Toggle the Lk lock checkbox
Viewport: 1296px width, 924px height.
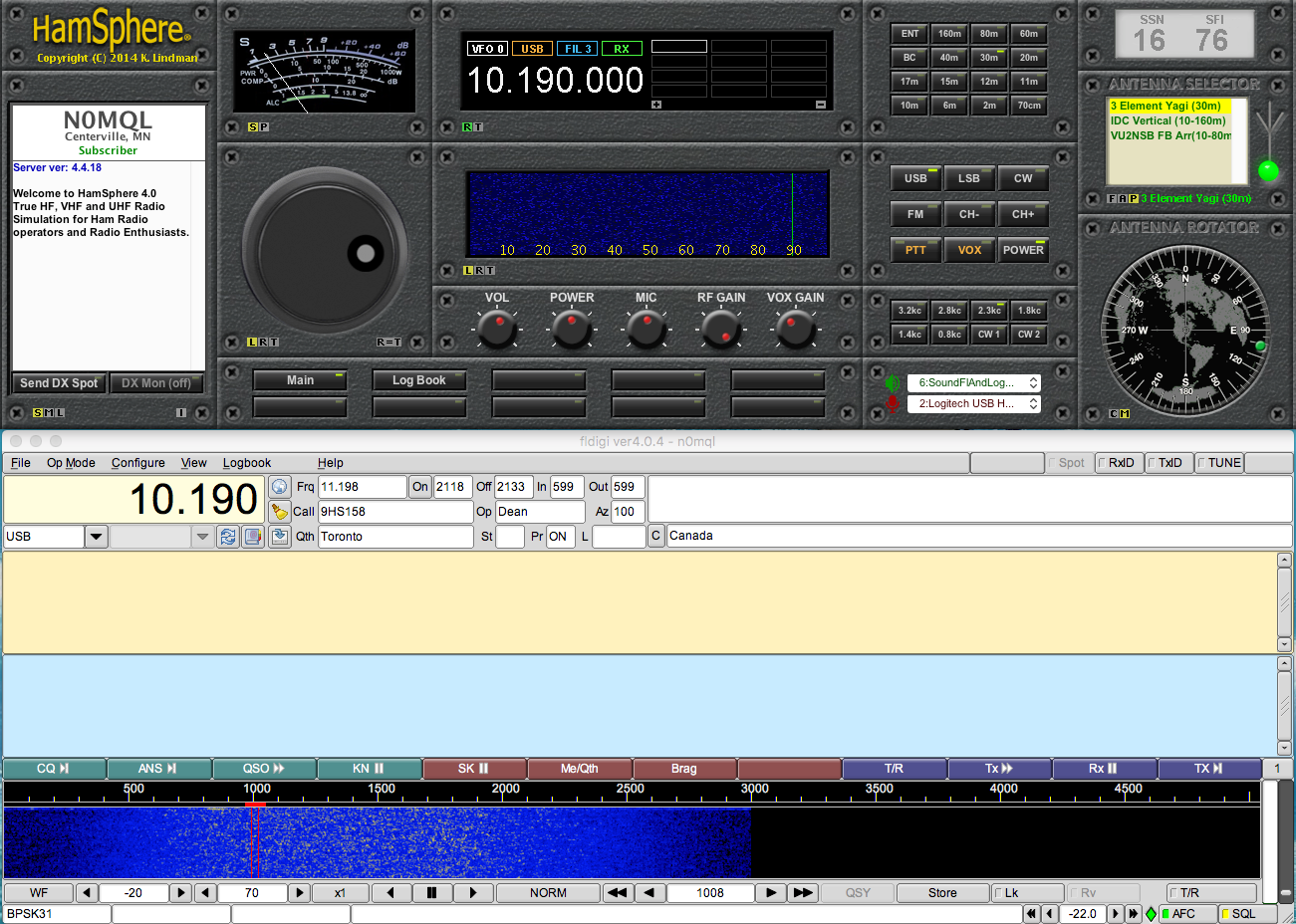[x=1028, y=893]
